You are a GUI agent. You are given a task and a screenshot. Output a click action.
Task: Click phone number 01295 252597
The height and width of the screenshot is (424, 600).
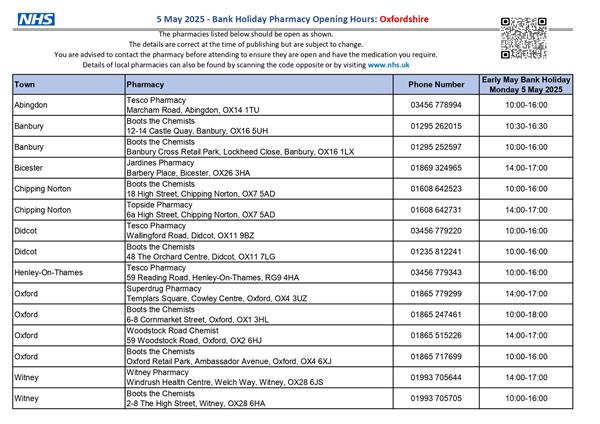tap(436, 147)
